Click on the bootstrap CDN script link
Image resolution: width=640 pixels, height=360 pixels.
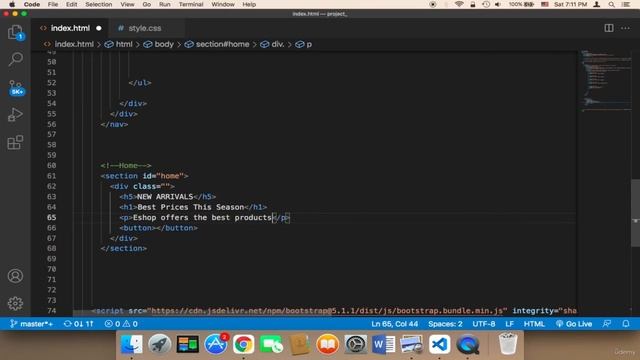tap(327, 311)
